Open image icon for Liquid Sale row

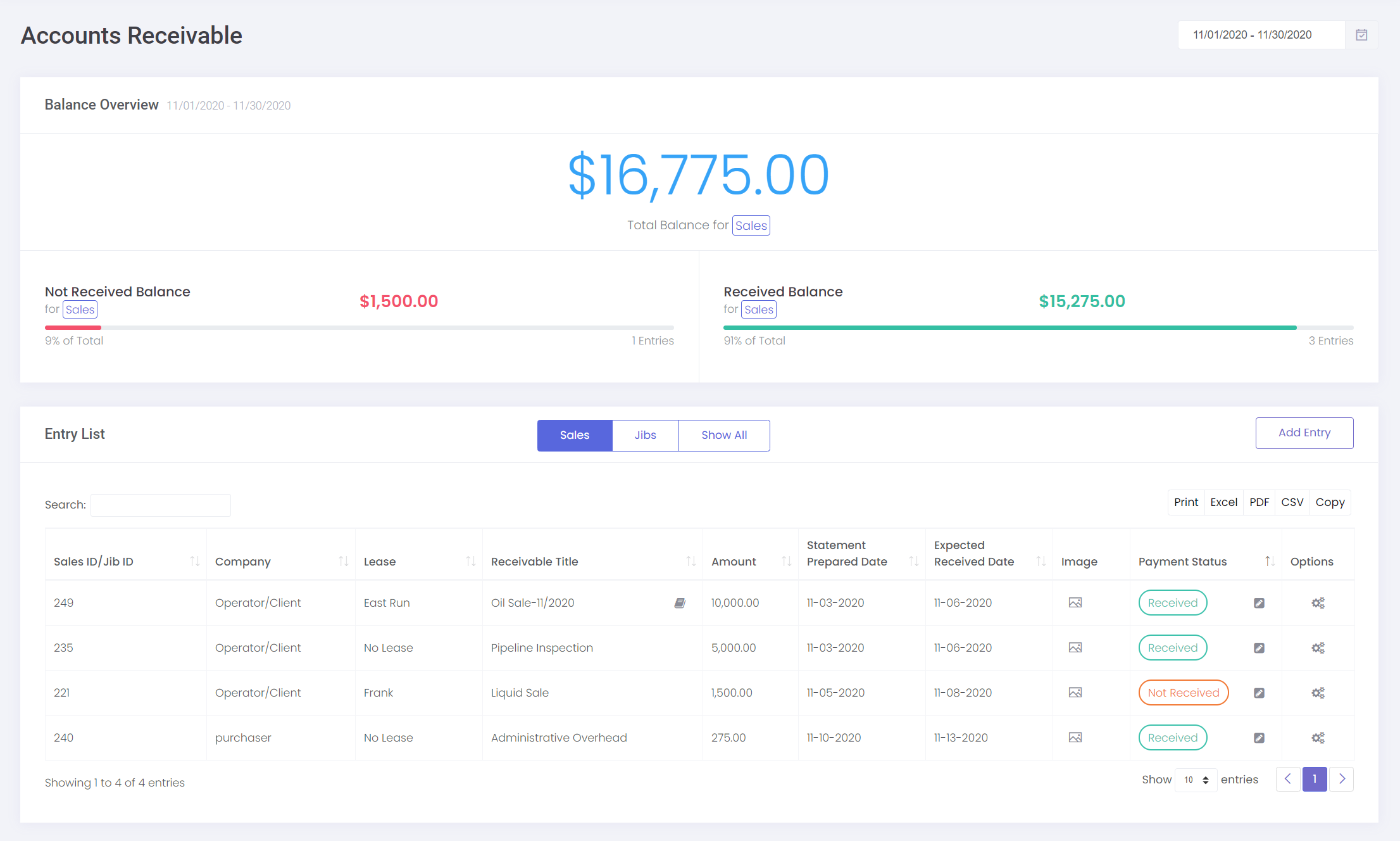[1075, 693]
